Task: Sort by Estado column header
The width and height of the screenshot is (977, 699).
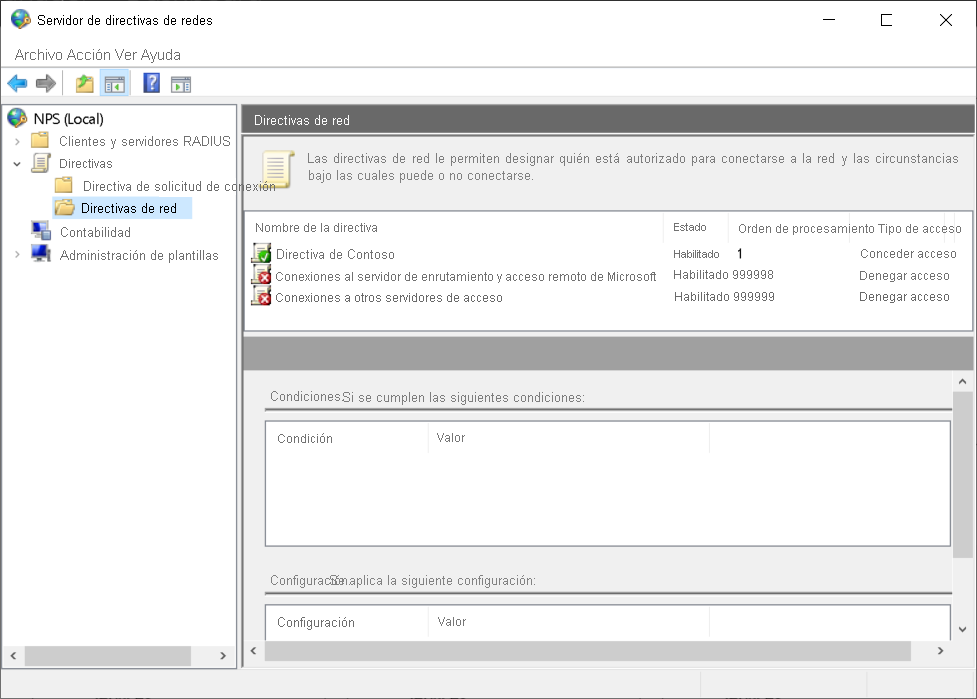Action: pos(689,227)
